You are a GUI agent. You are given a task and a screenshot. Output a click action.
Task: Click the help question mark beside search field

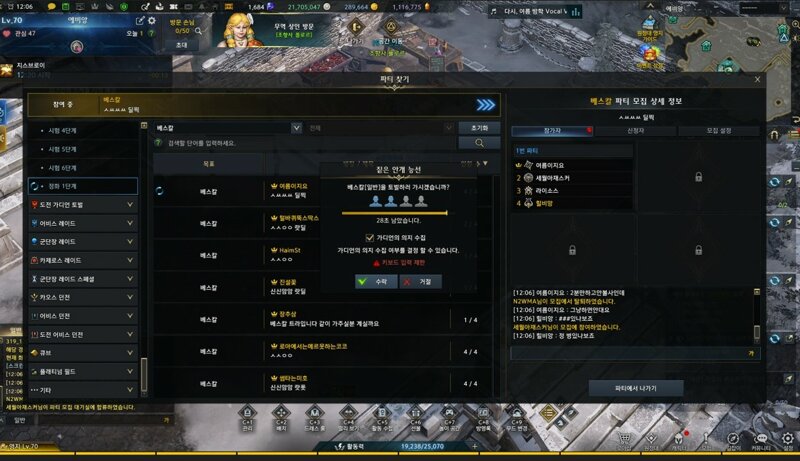[x=159, y=143]
